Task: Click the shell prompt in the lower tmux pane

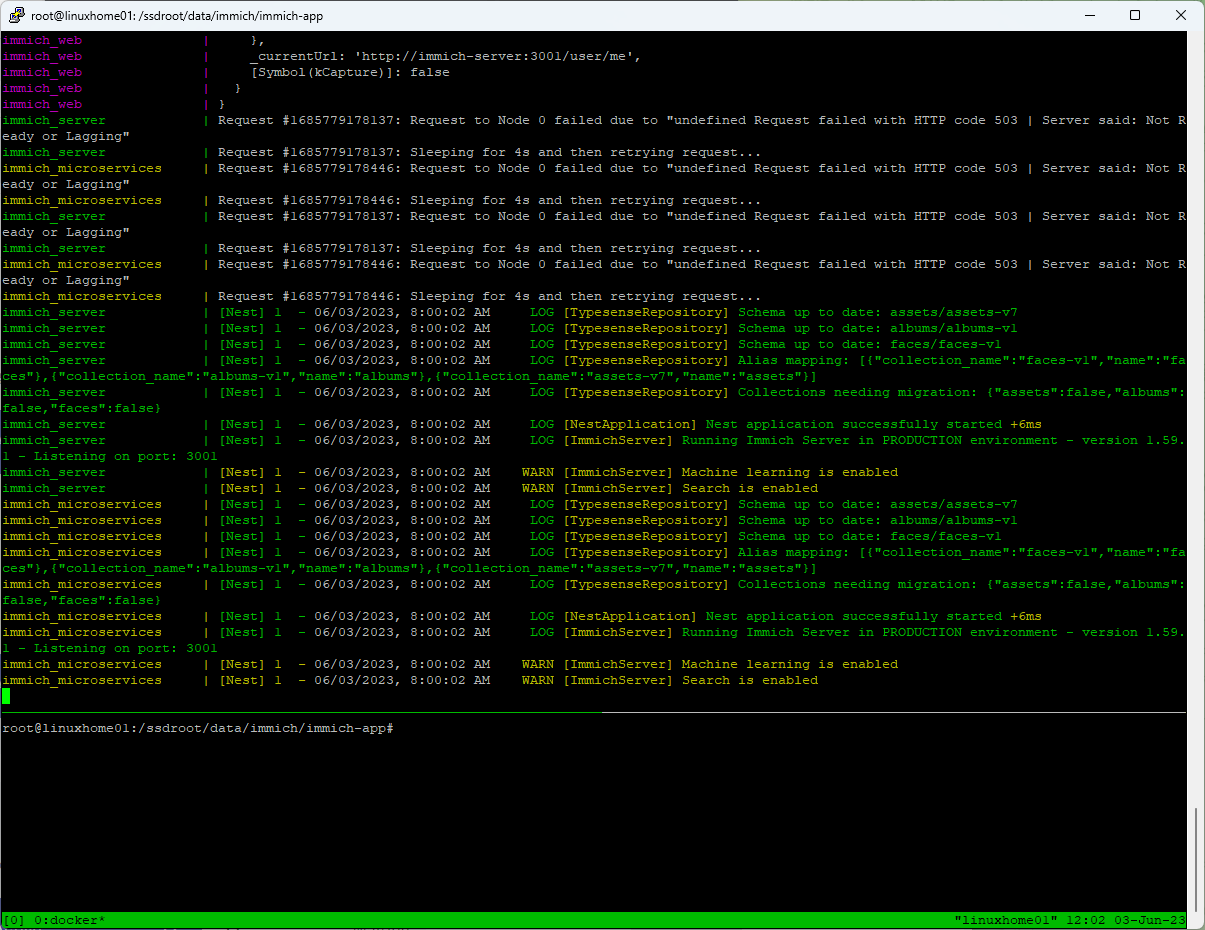Action: (x=198, y=728)
